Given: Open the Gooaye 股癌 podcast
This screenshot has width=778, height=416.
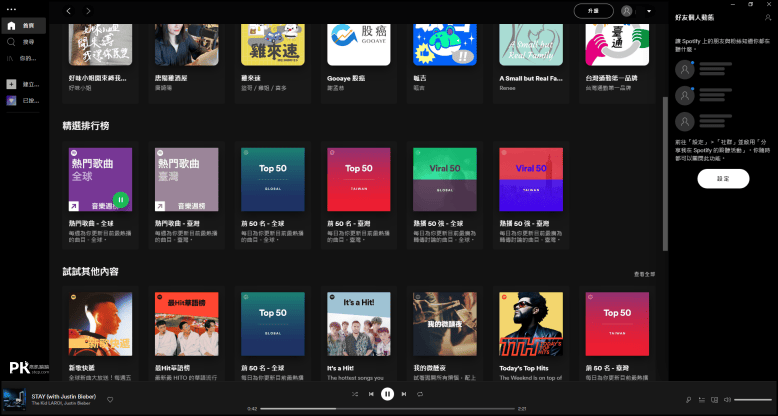Looking at the screenshot, I should (x=359, y=45).
